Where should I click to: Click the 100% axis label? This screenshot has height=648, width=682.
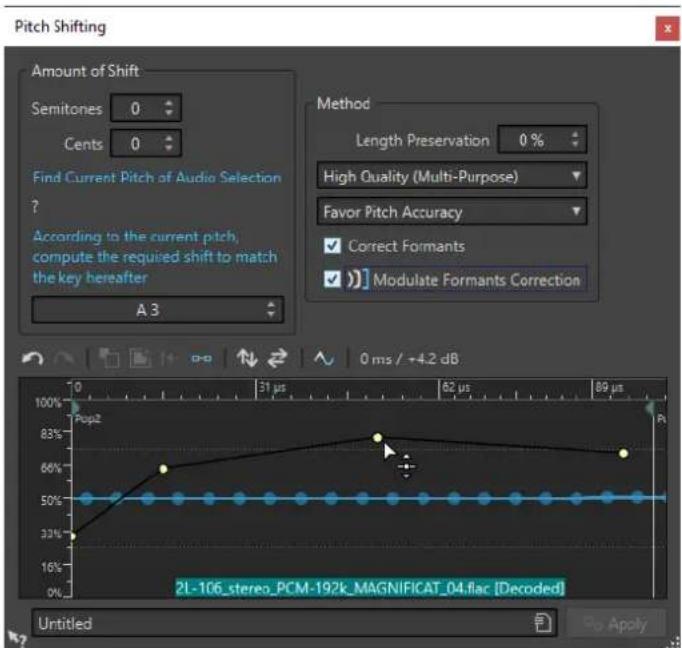coord(48,402)
